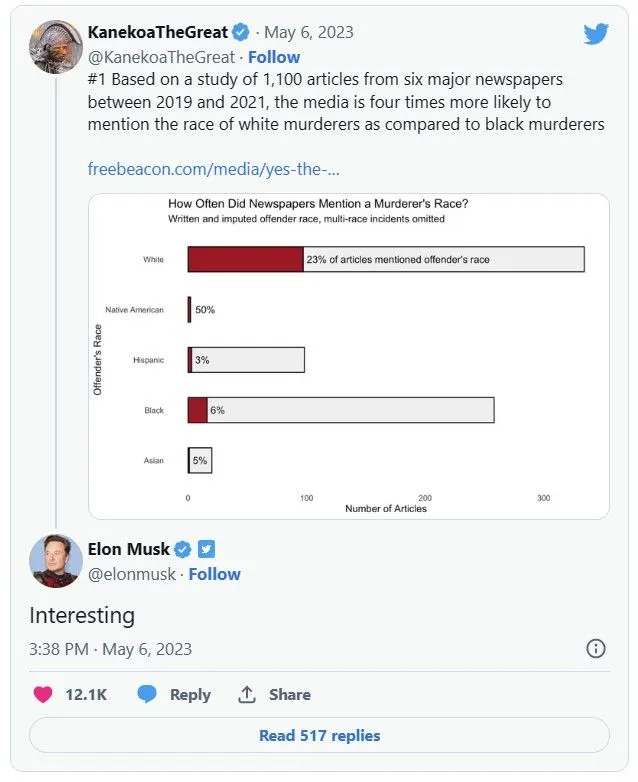Click KanekoaTheGreat's verified badge
638x782 pixels.
click(241, 32)
